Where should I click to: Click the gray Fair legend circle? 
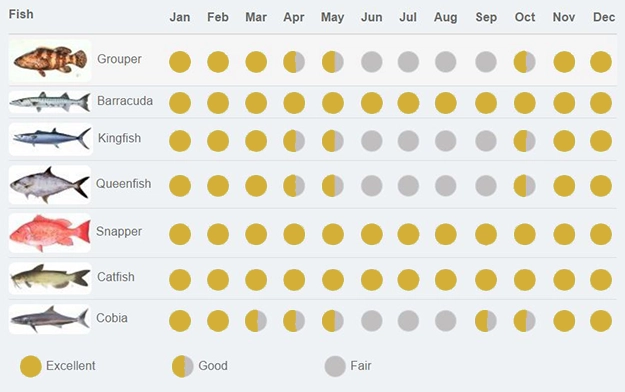point(335,366)
